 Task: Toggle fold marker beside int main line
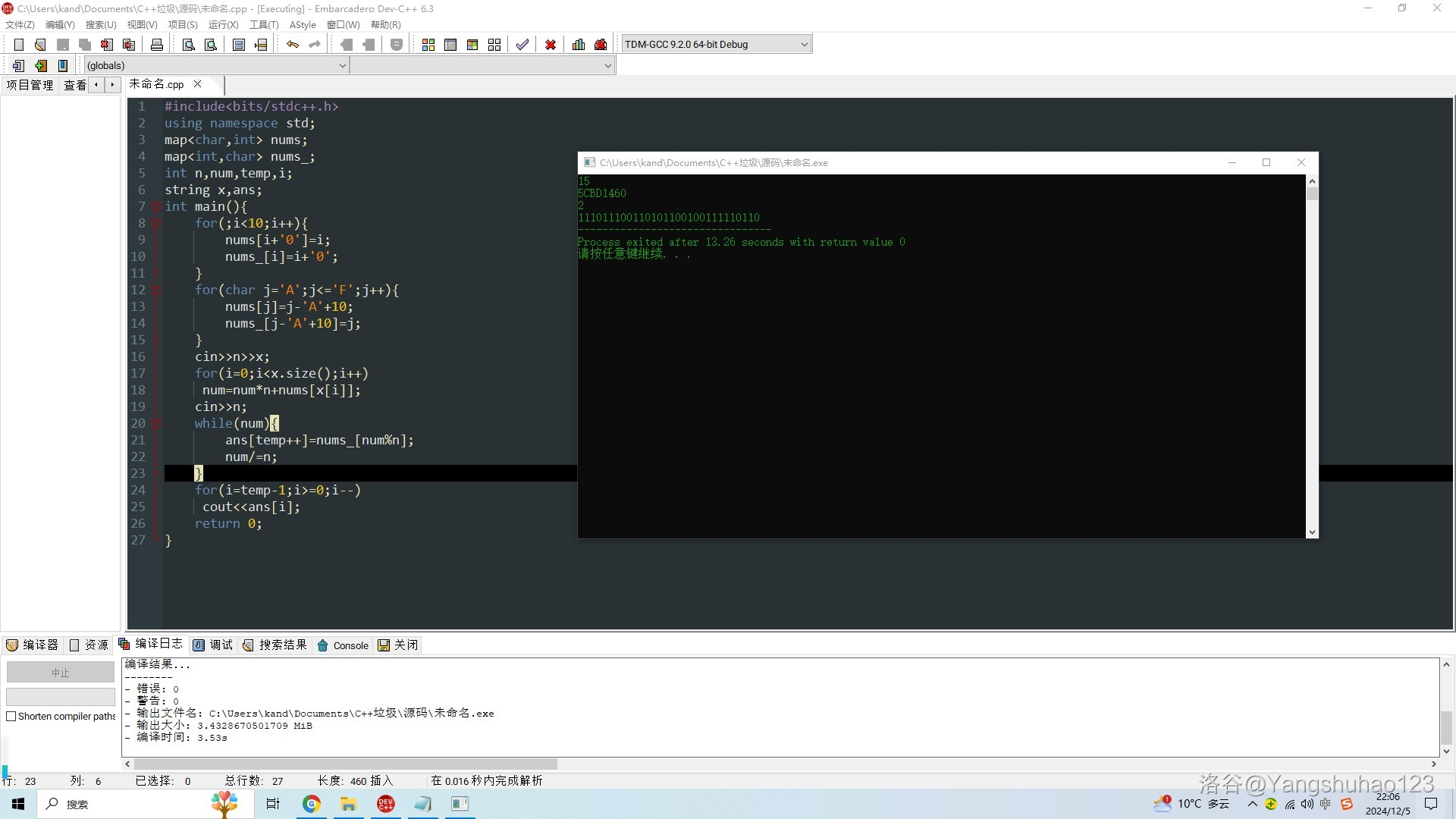[x=155, y=206]
